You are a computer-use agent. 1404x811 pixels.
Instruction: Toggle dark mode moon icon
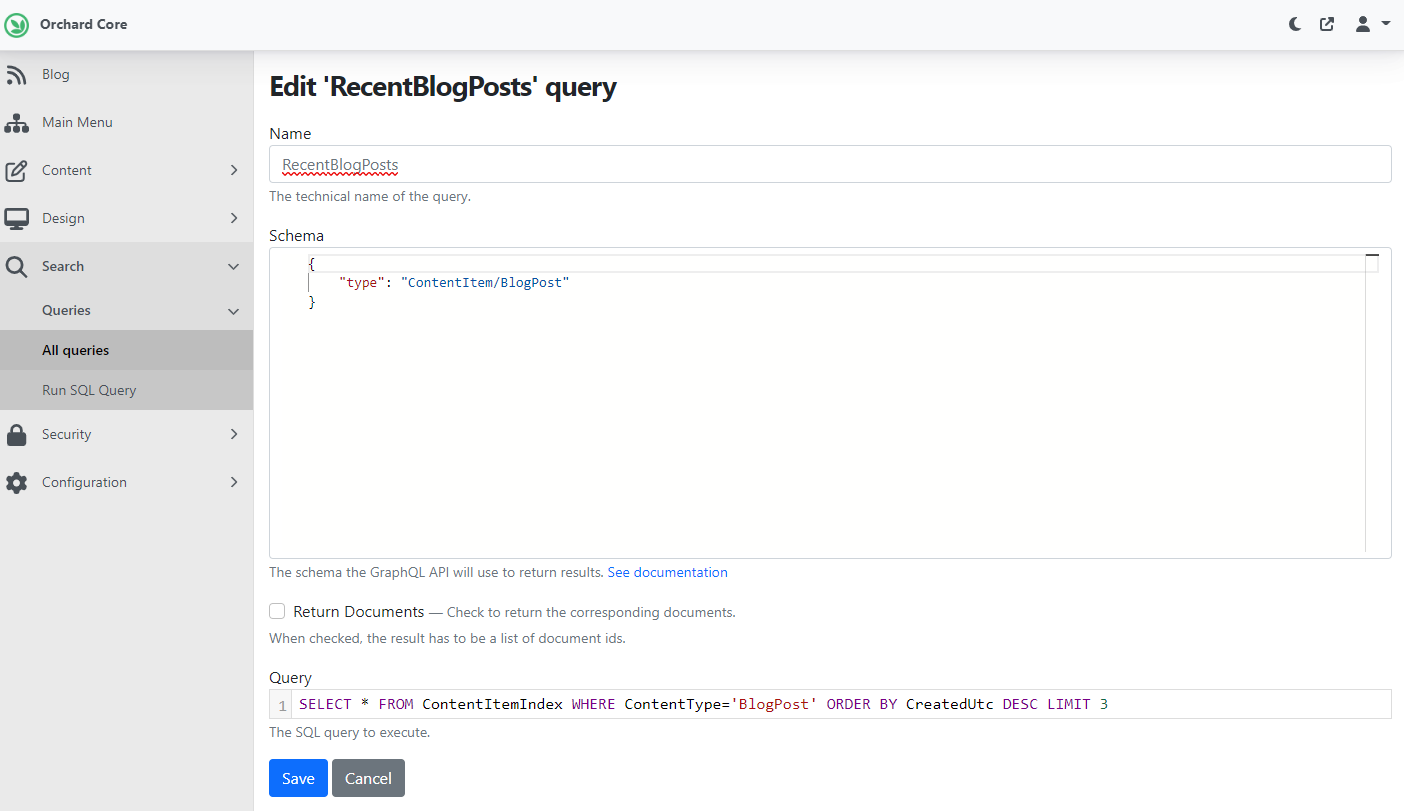[1295, 24]
